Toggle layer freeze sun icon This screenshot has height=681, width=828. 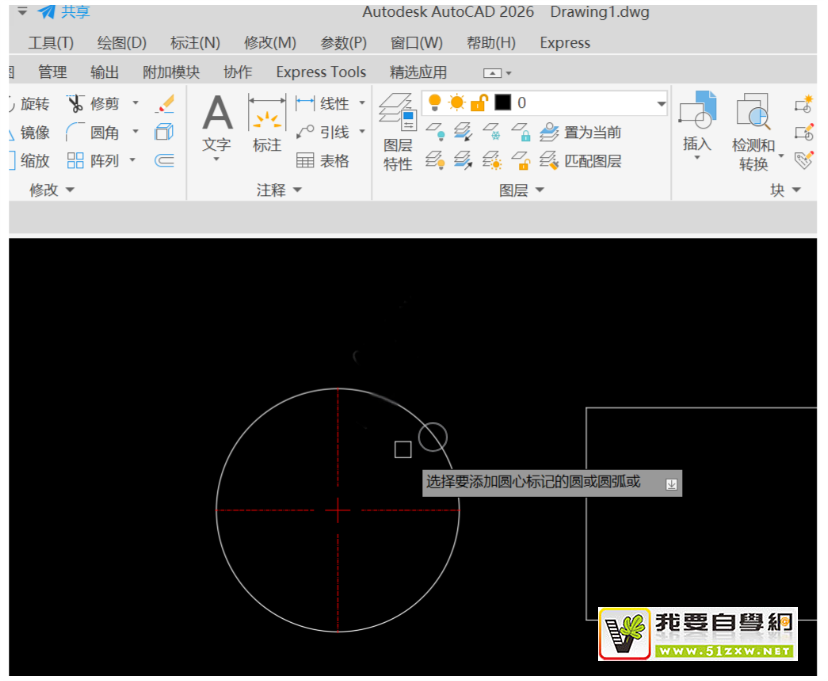point(457,103)
